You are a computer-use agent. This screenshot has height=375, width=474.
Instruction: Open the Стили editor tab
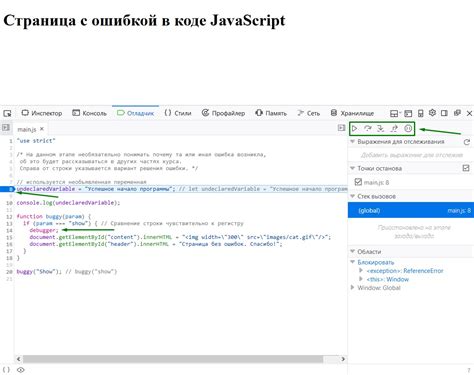(x=178, y=113)
